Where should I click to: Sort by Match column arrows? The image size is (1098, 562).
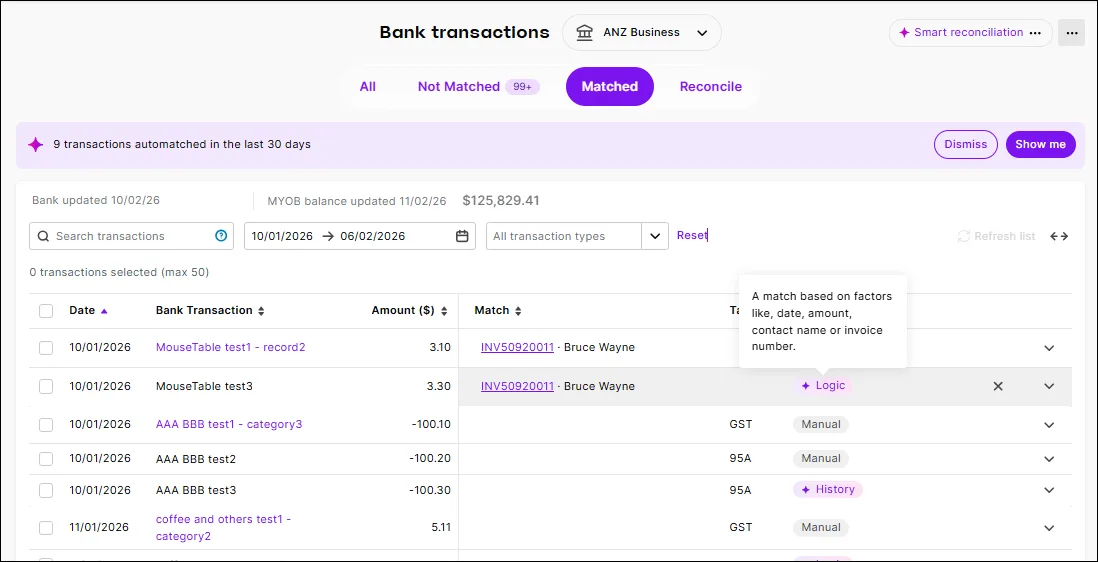click(x=518, y=311)
